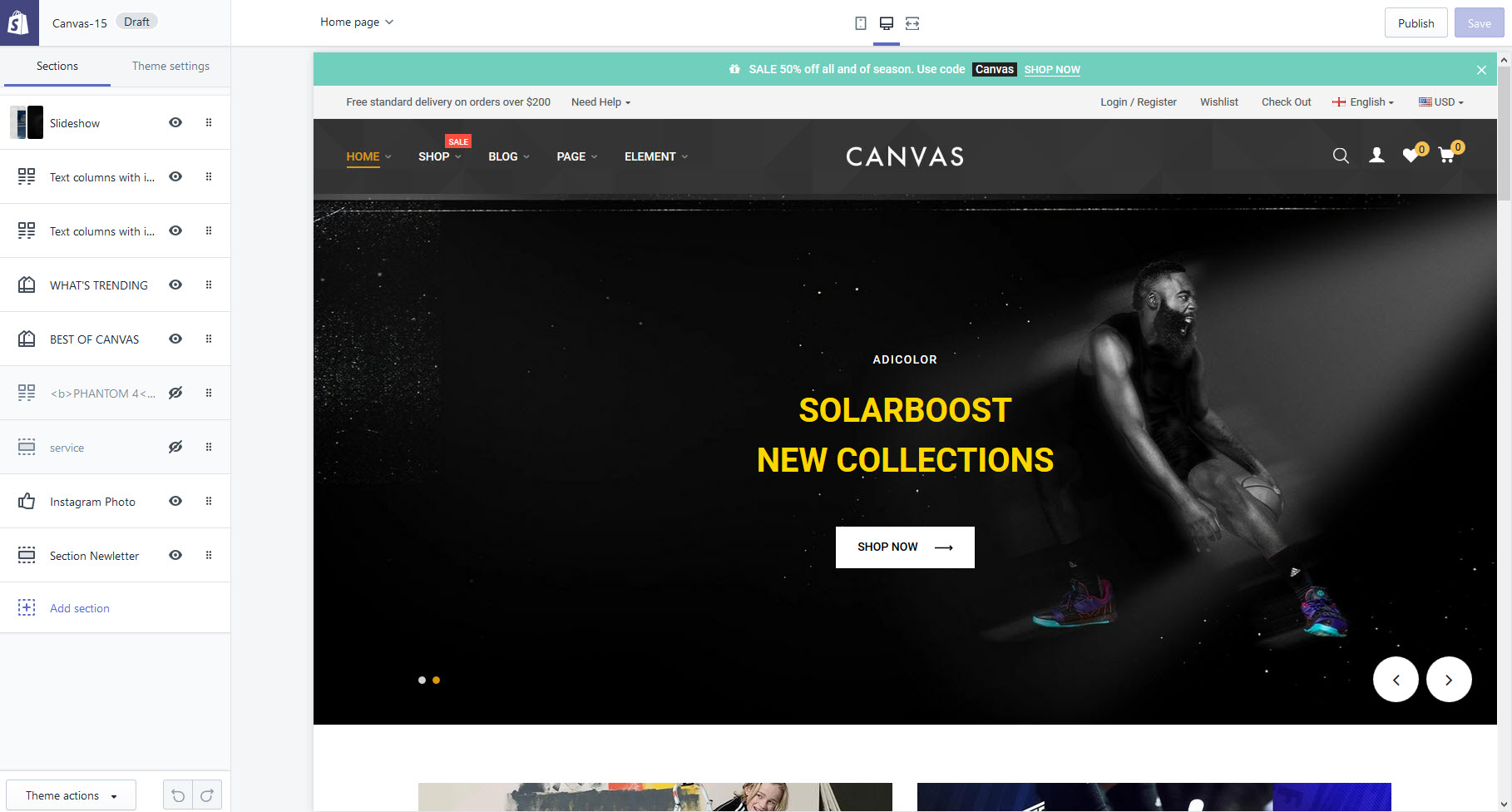
Task: Click the WHAT'S TRENDING drag handle
Action: point(209,285)
